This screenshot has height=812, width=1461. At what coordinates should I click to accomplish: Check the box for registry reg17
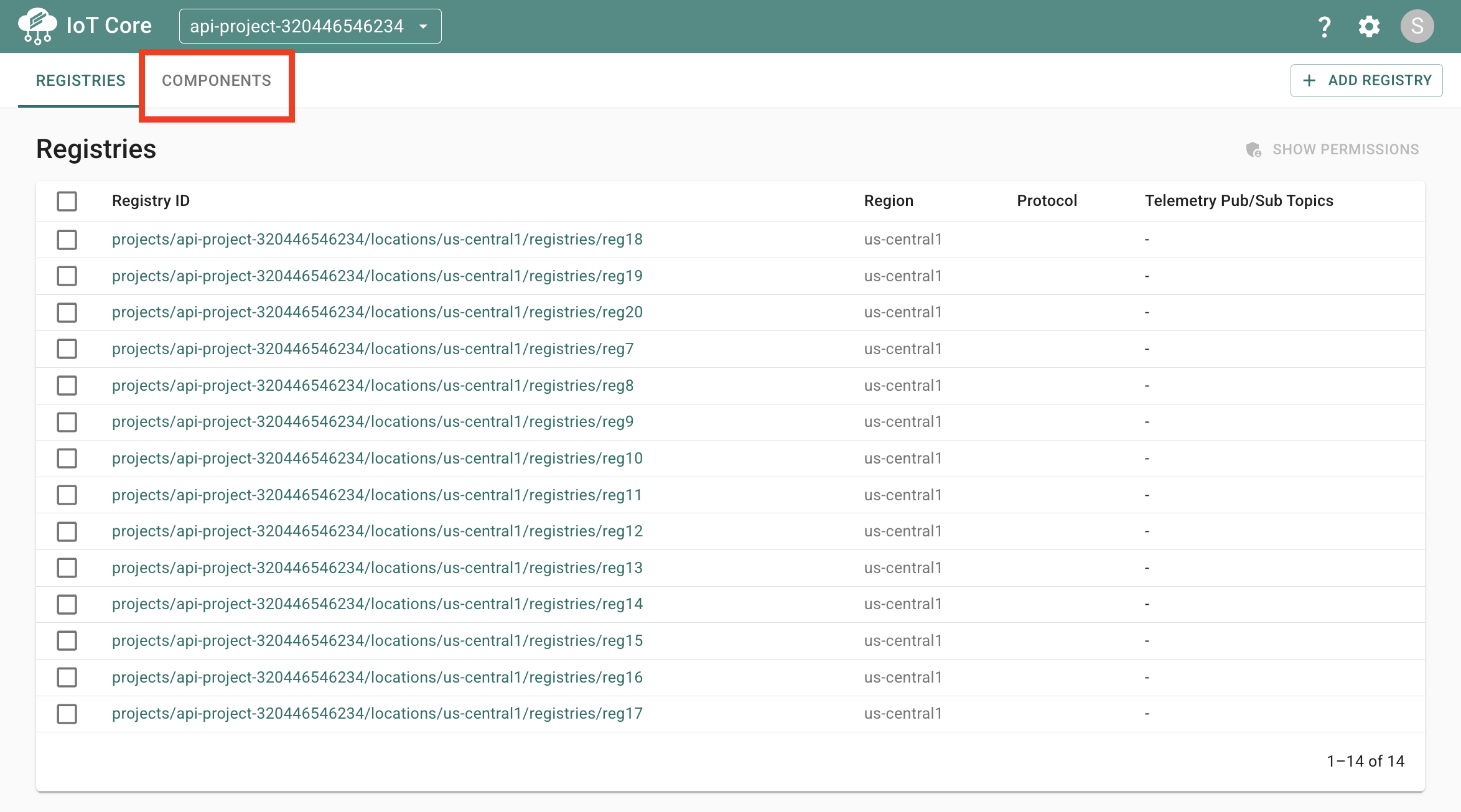pos(67,714)
